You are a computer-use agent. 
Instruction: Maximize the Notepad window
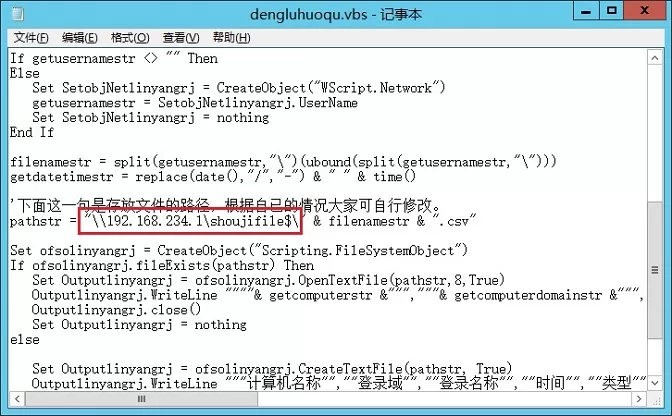click(x=612, y=11)
